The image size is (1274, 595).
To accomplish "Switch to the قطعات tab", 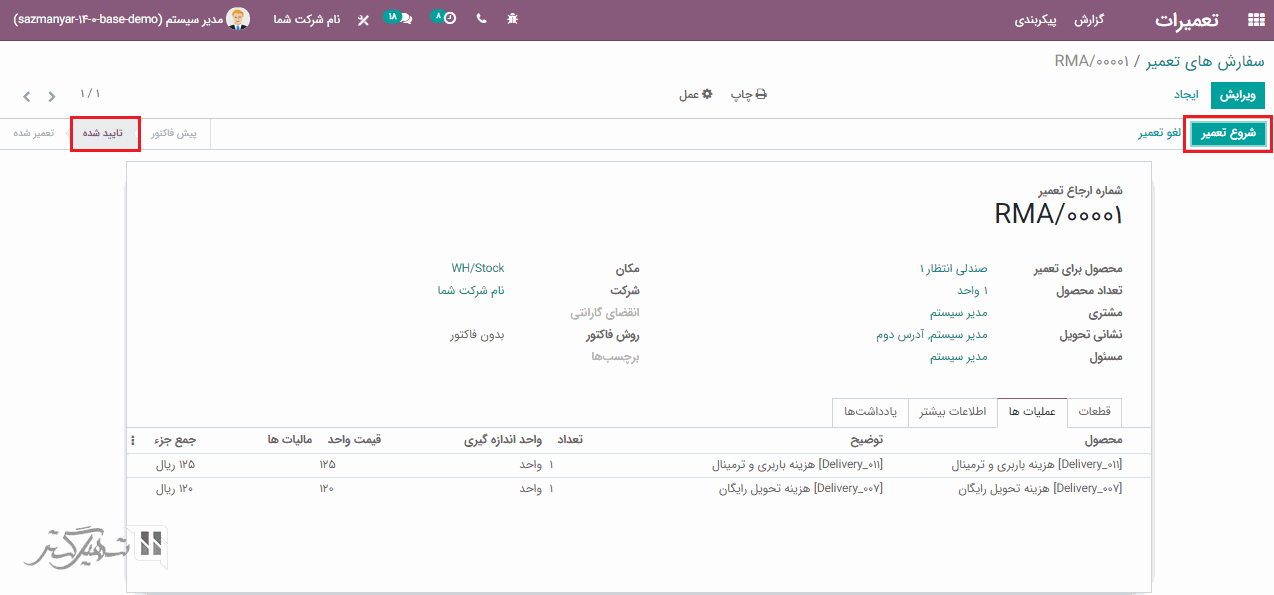I will pyautogui.click(x=1095, y=412).
